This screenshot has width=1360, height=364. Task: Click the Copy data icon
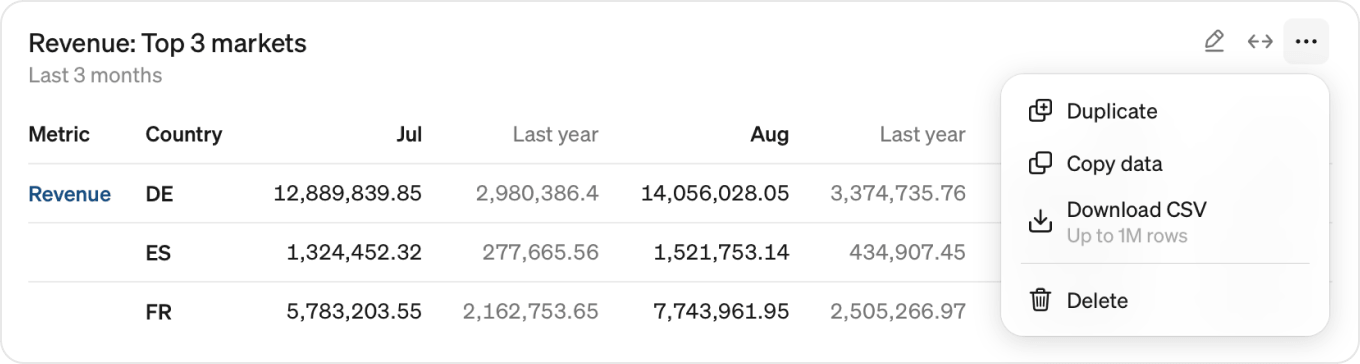coord(1040,163)
